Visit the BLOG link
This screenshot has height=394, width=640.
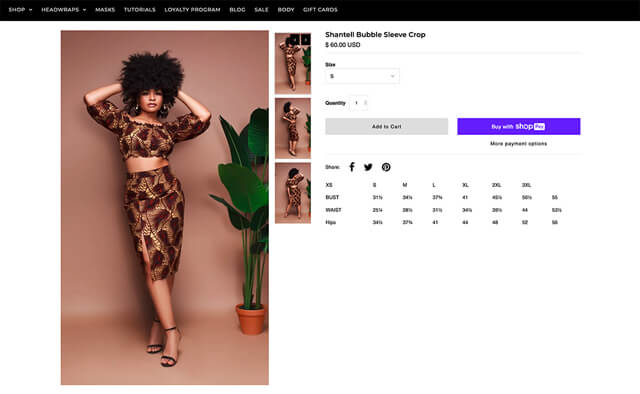click(237, 9)
